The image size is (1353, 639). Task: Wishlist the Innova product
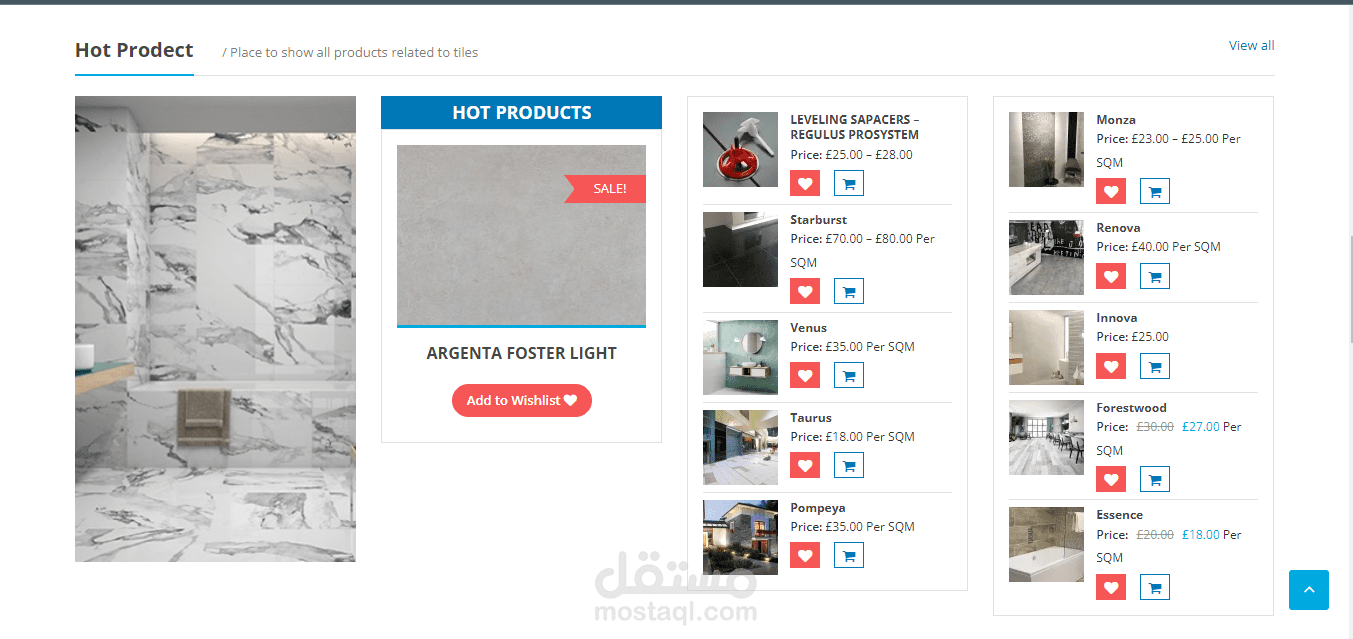click(x=1111, y=366)
